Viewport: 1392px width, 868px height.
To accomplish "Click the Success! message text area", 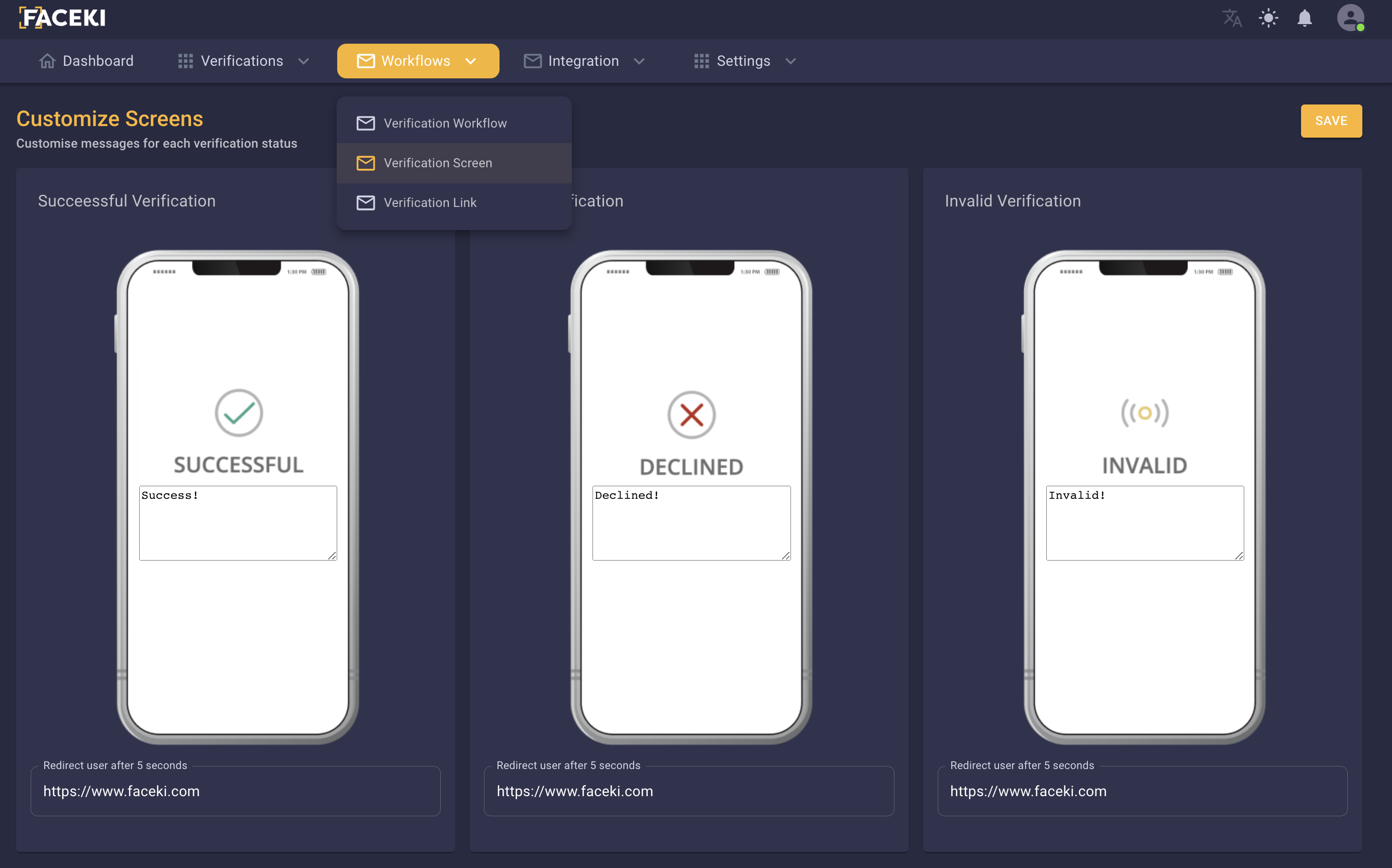I will click(238, 522).
